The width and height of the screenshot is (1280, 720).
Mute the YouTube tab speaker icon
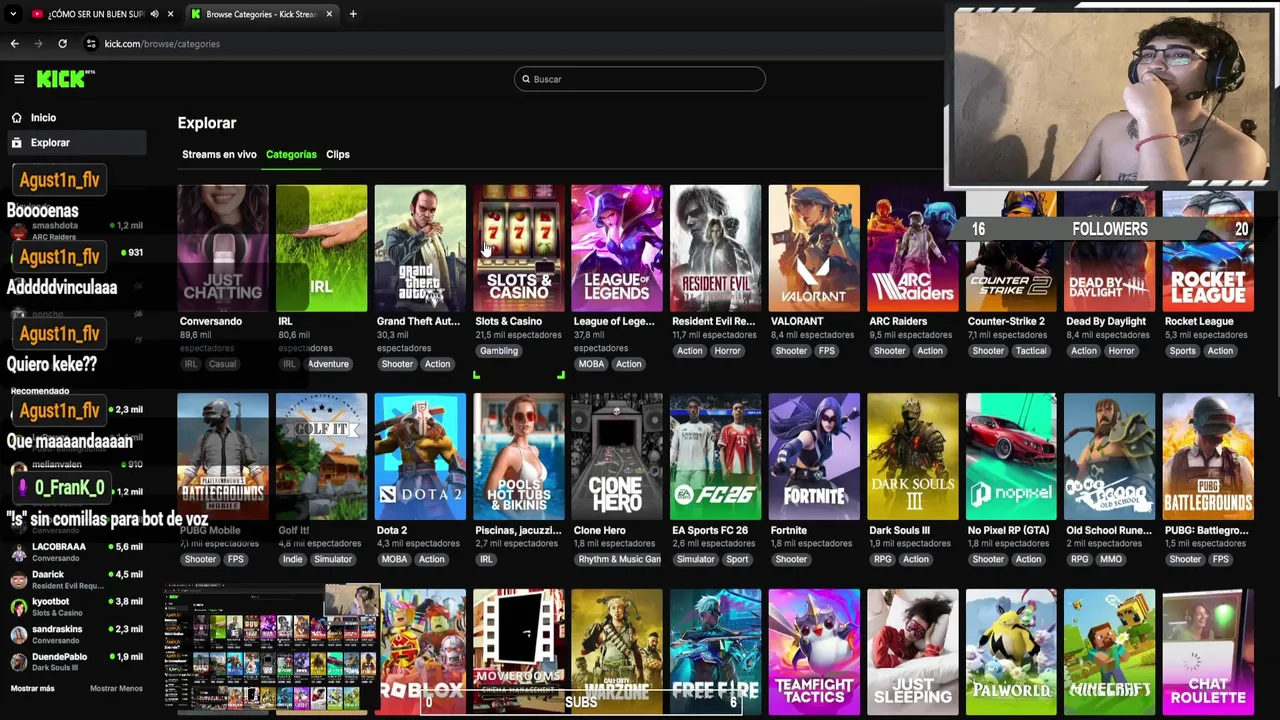tap(154, 14)
